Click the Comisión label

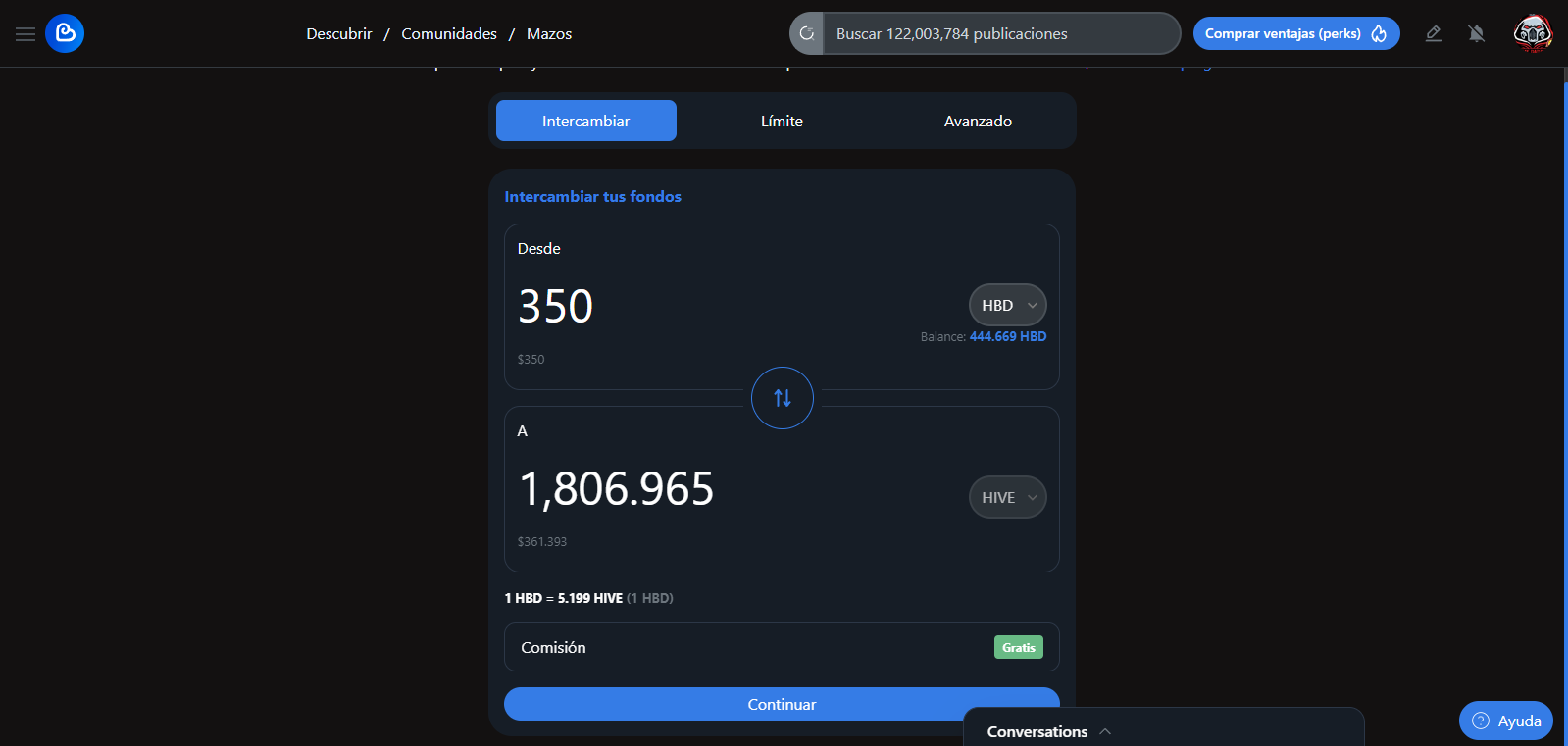pos(553,647)
